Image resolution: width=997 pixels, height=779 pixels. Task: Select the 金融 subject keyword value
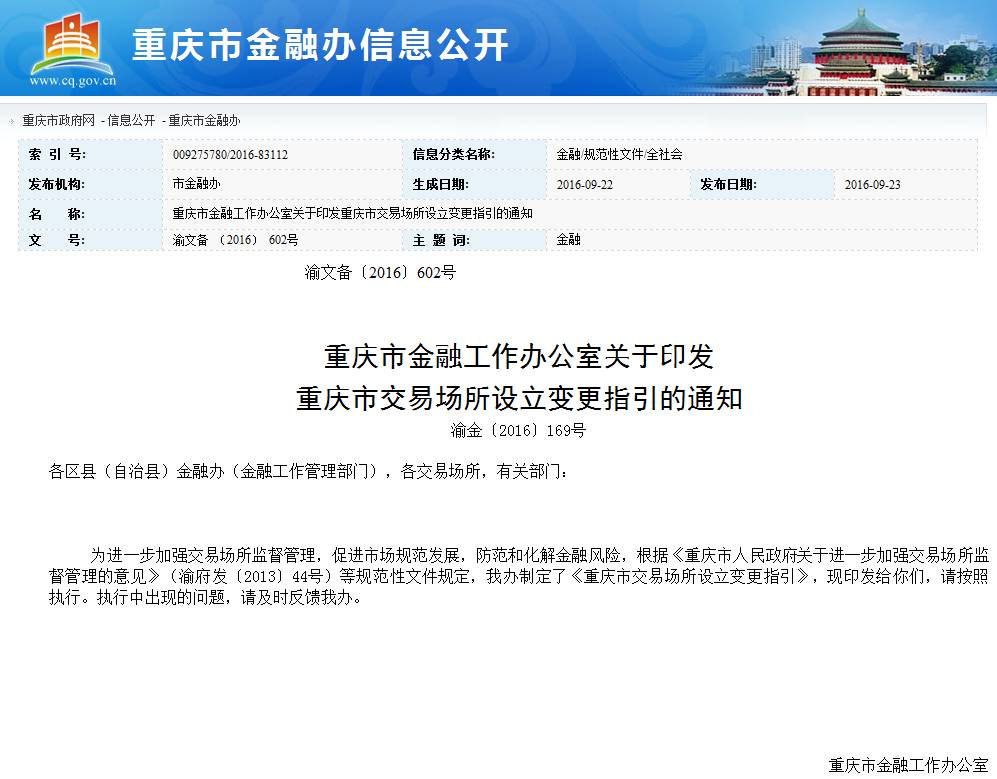click(568, 240)
